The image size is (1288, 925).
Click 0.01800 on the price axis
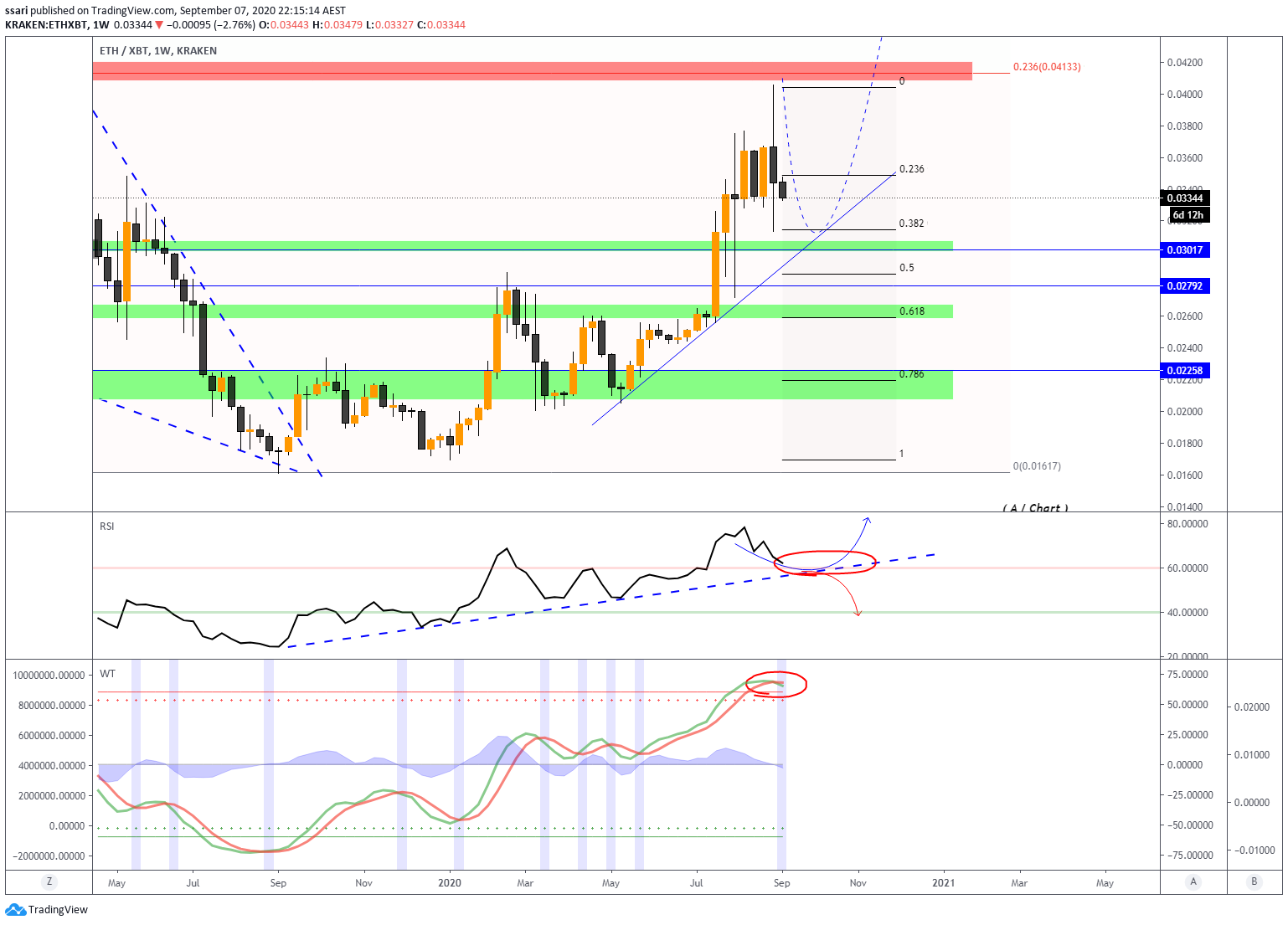click(x=1185, y=444)
